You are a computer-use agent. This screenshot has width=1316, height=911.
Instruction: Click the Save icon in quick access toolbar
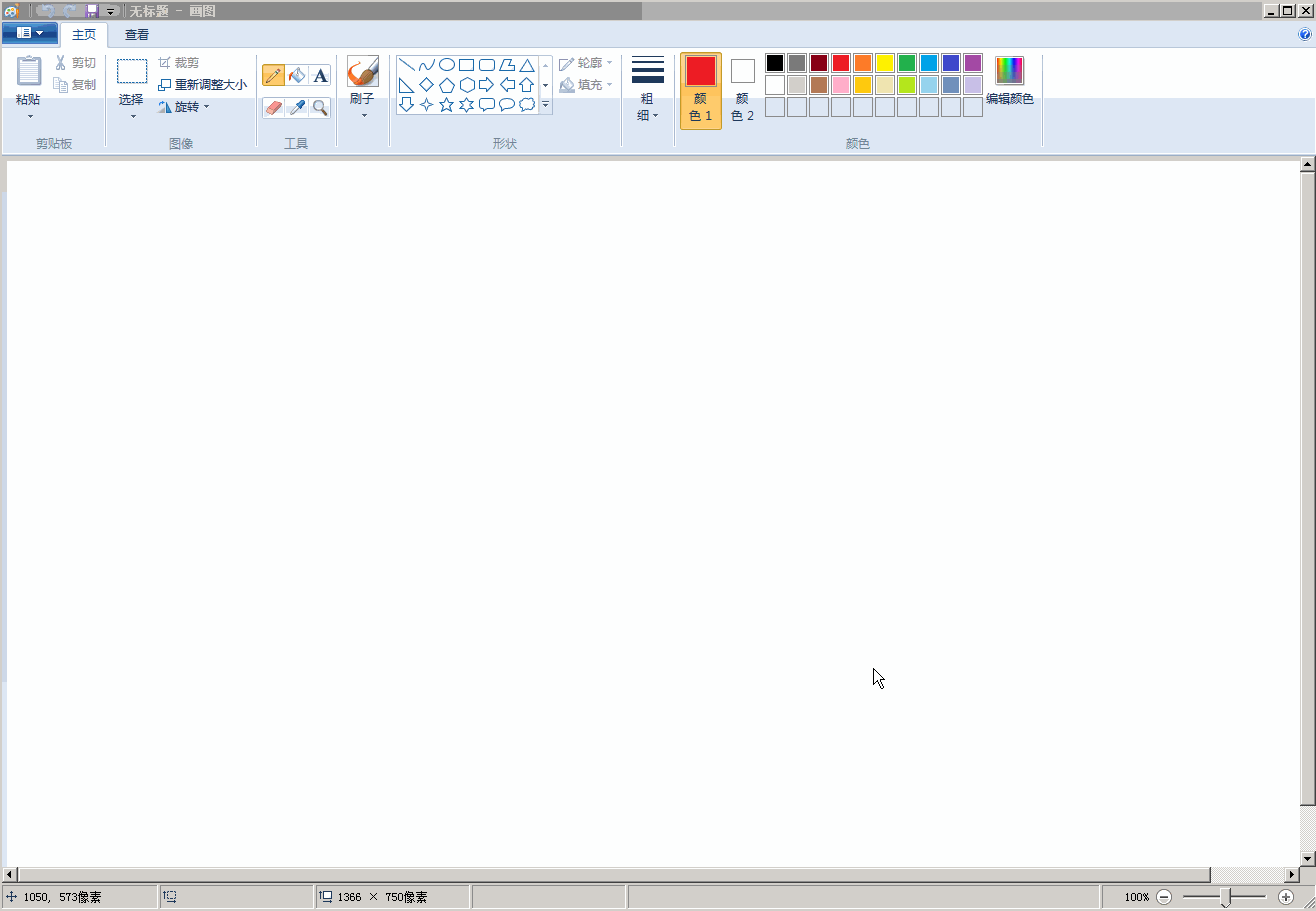click(92, 11)
